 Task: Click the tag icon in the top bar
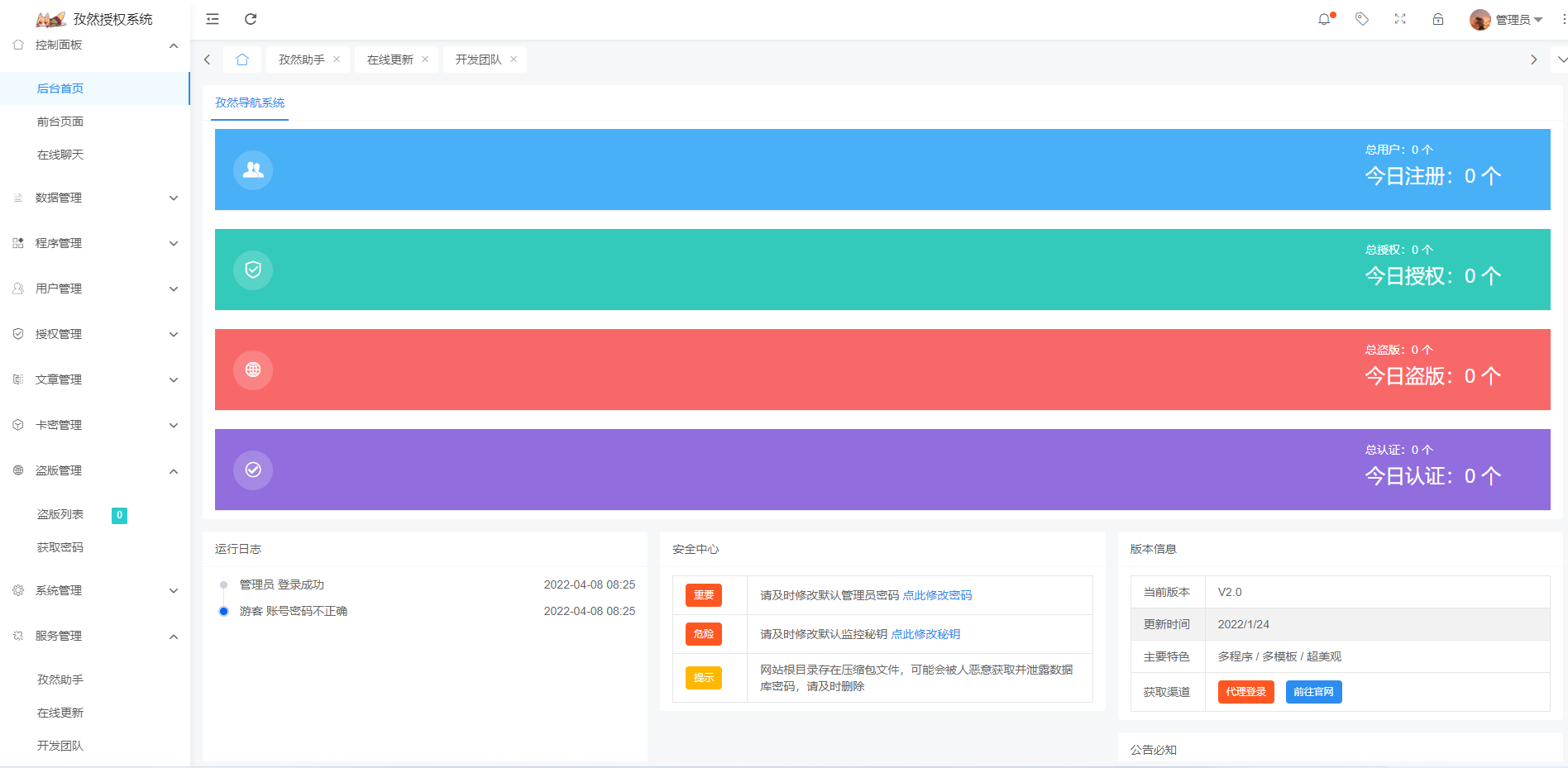click(x=1361, y=19)
